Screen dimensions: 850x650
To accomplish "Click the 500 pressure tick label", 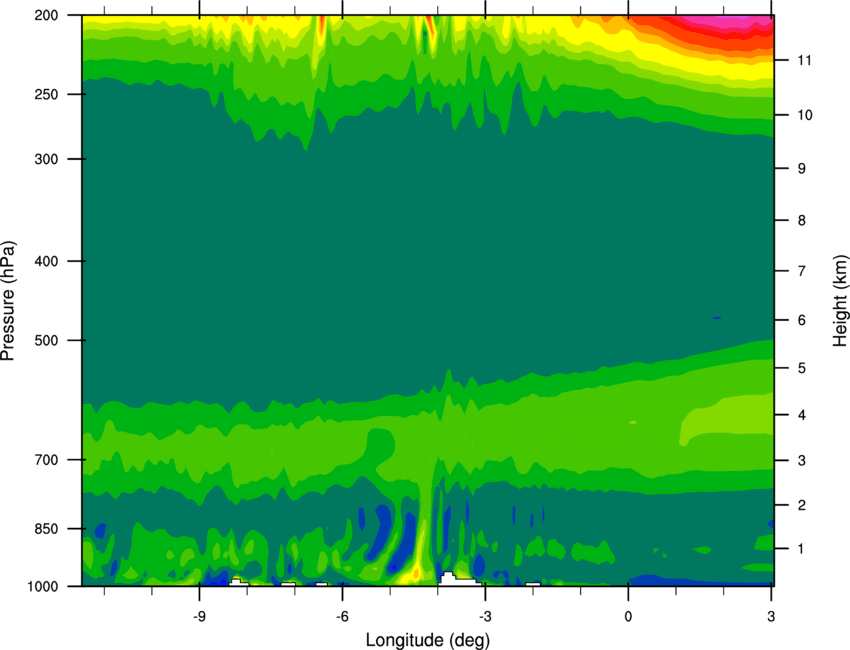I will (47, 340).
